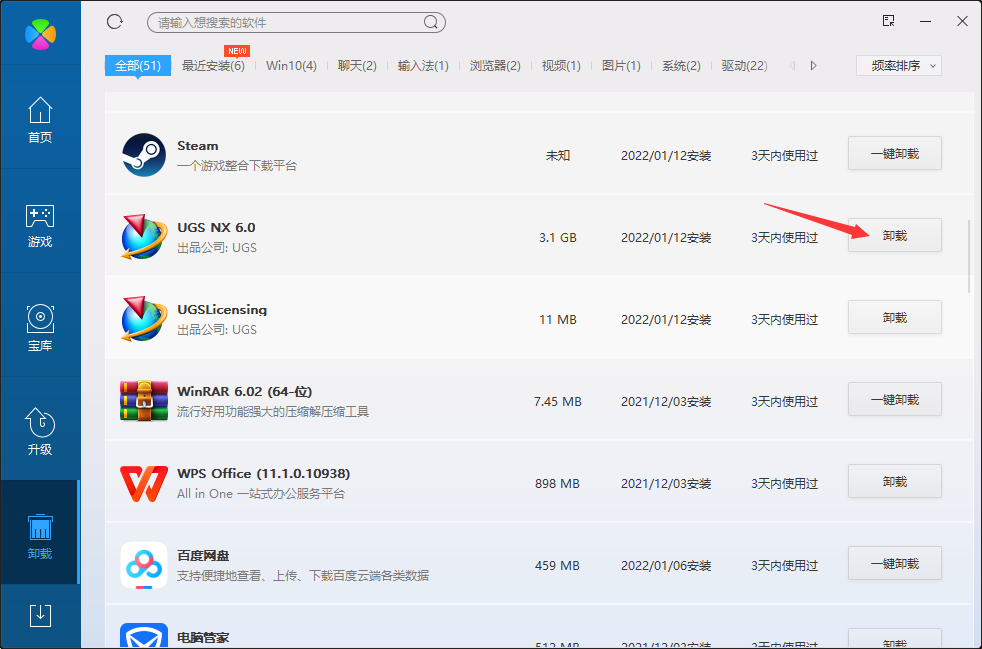
Task: Open the 频率排序 sort dropdown
Action: (899, 66)
